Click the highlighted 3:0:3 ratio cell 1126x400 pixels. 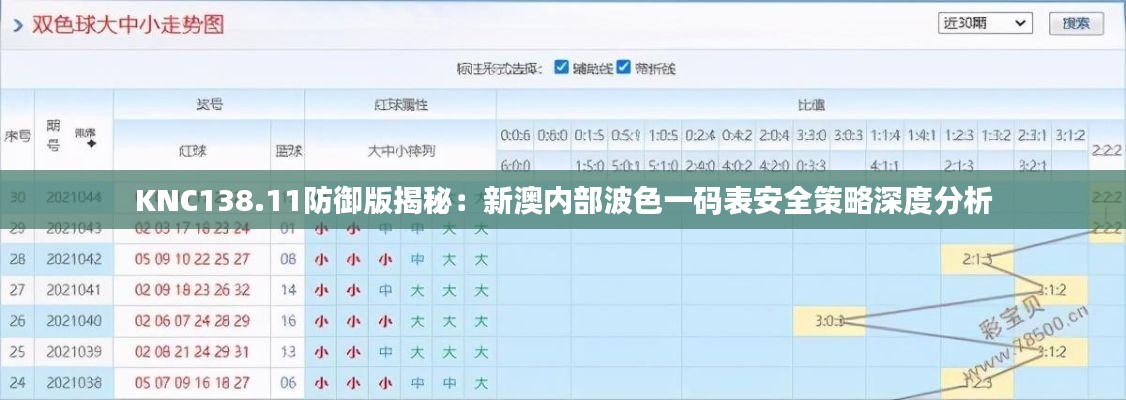coord(830,321)
